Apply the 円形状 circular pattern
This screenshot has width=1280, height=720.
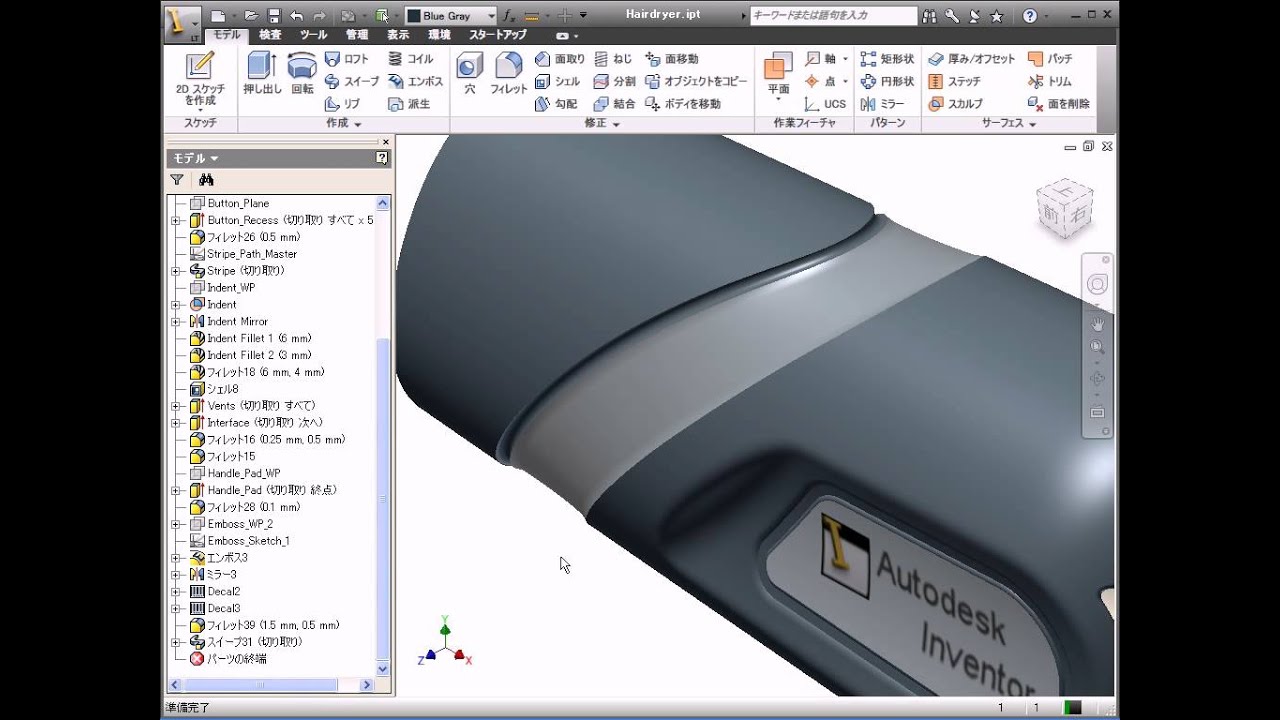pyautogui.click(x=887, y=81)
